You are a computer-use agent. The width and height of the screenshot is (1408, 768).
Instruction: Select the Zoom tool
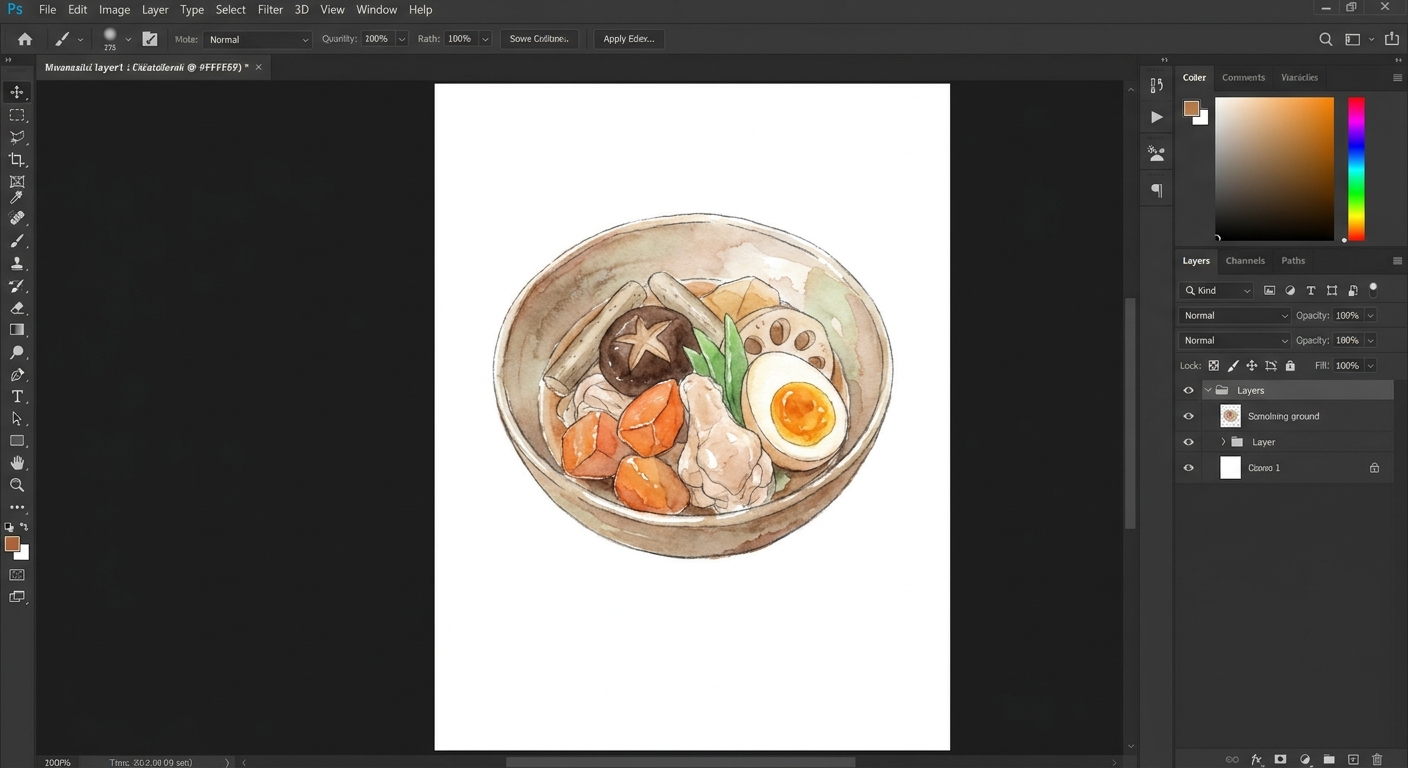click(x=17, y=485)
